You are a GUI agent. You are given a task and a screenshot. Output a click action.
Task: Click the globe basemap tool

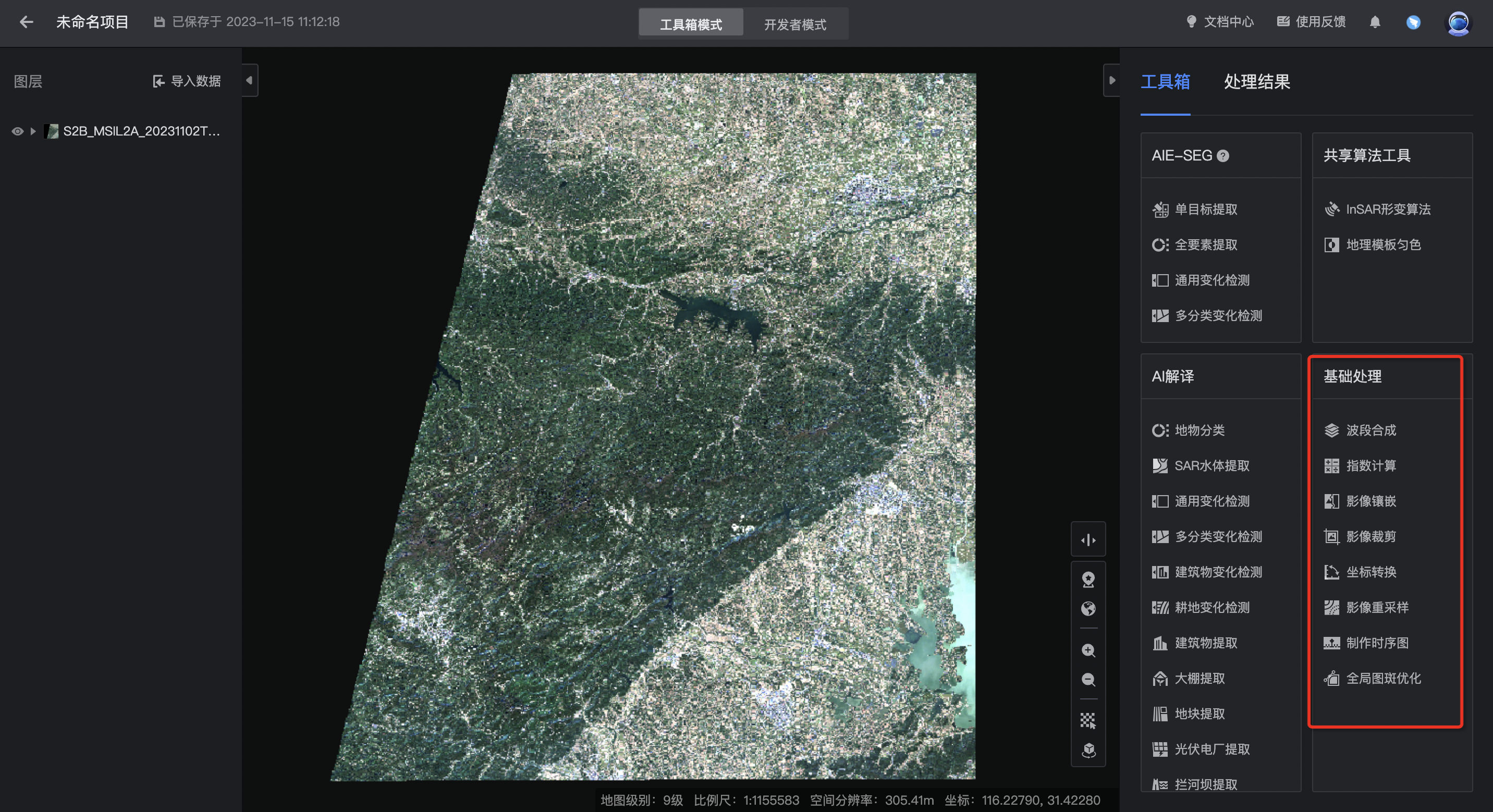[1088, 609]
